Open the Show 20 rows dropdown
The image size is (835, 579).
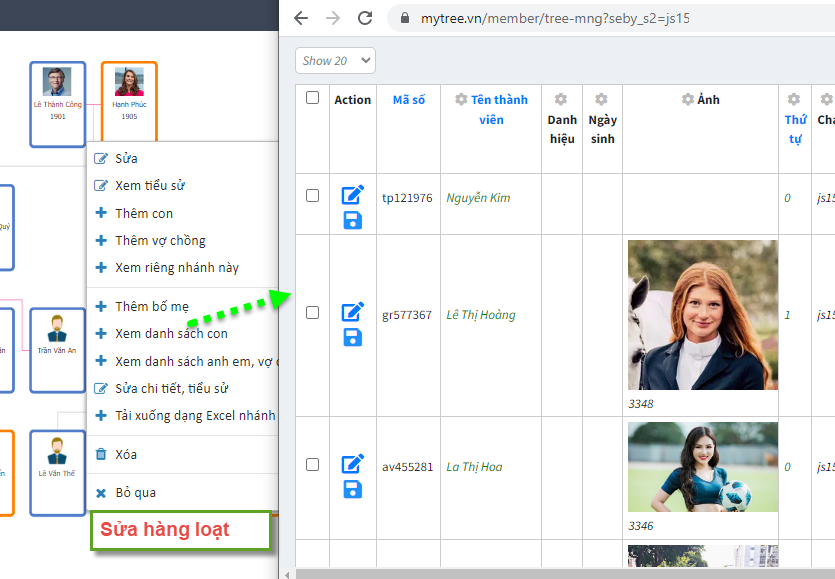coord(335,61)
